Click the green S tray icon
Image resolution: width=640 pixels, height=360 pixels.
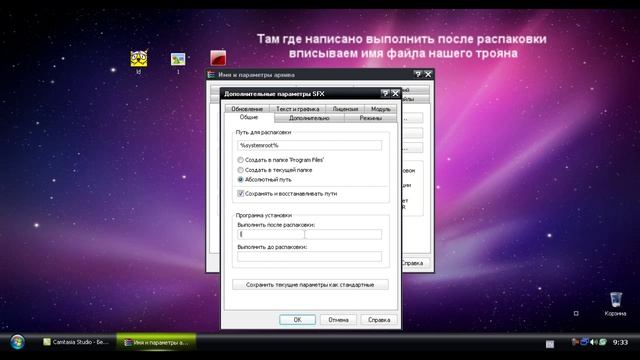[x=603, y=342]
